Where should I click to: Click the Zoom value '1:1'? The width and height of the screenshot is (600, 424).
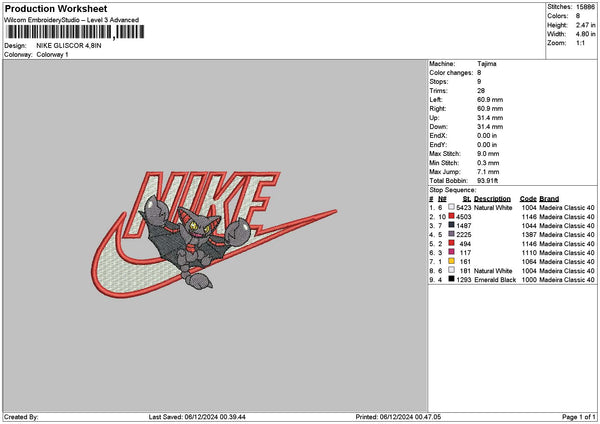[580, 43]
